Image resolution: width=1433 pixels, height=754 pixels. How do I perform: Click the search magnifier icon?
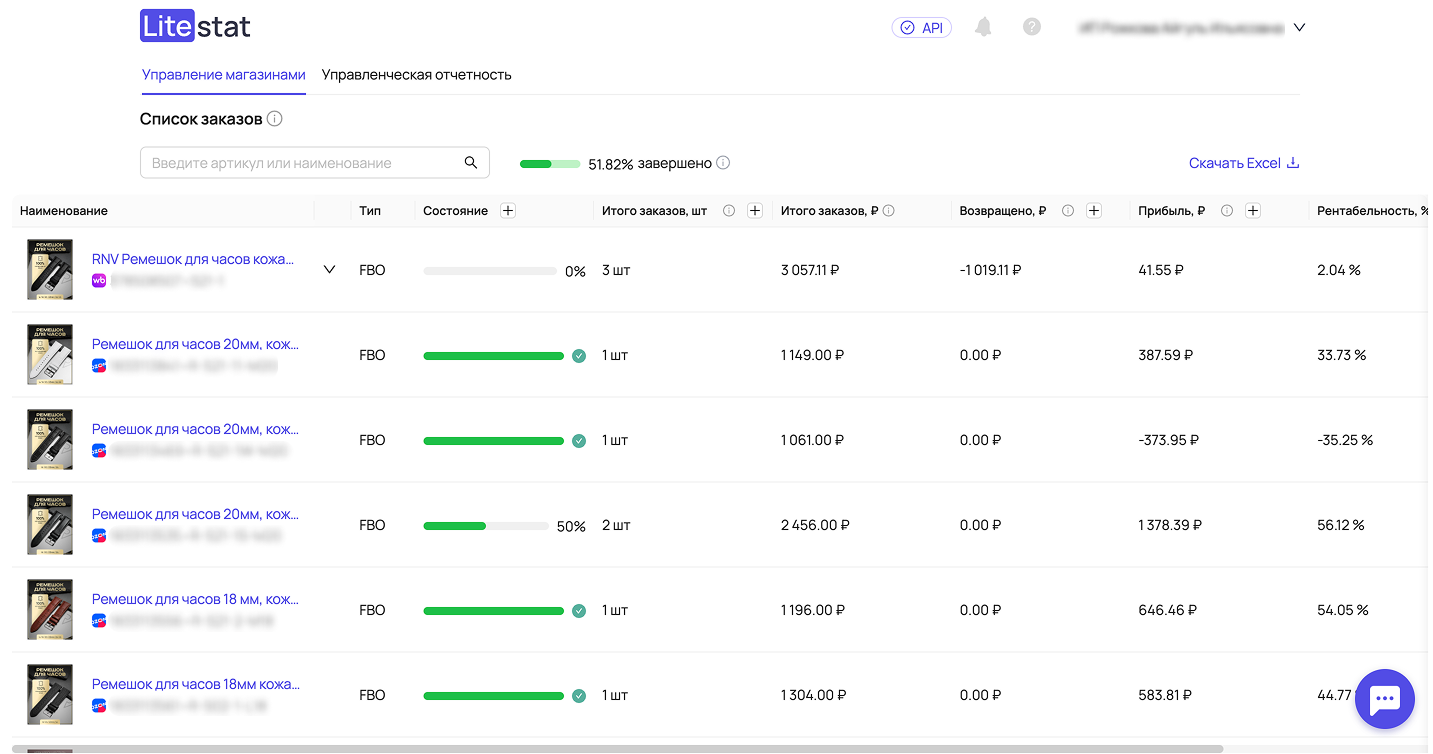(471, 163)
